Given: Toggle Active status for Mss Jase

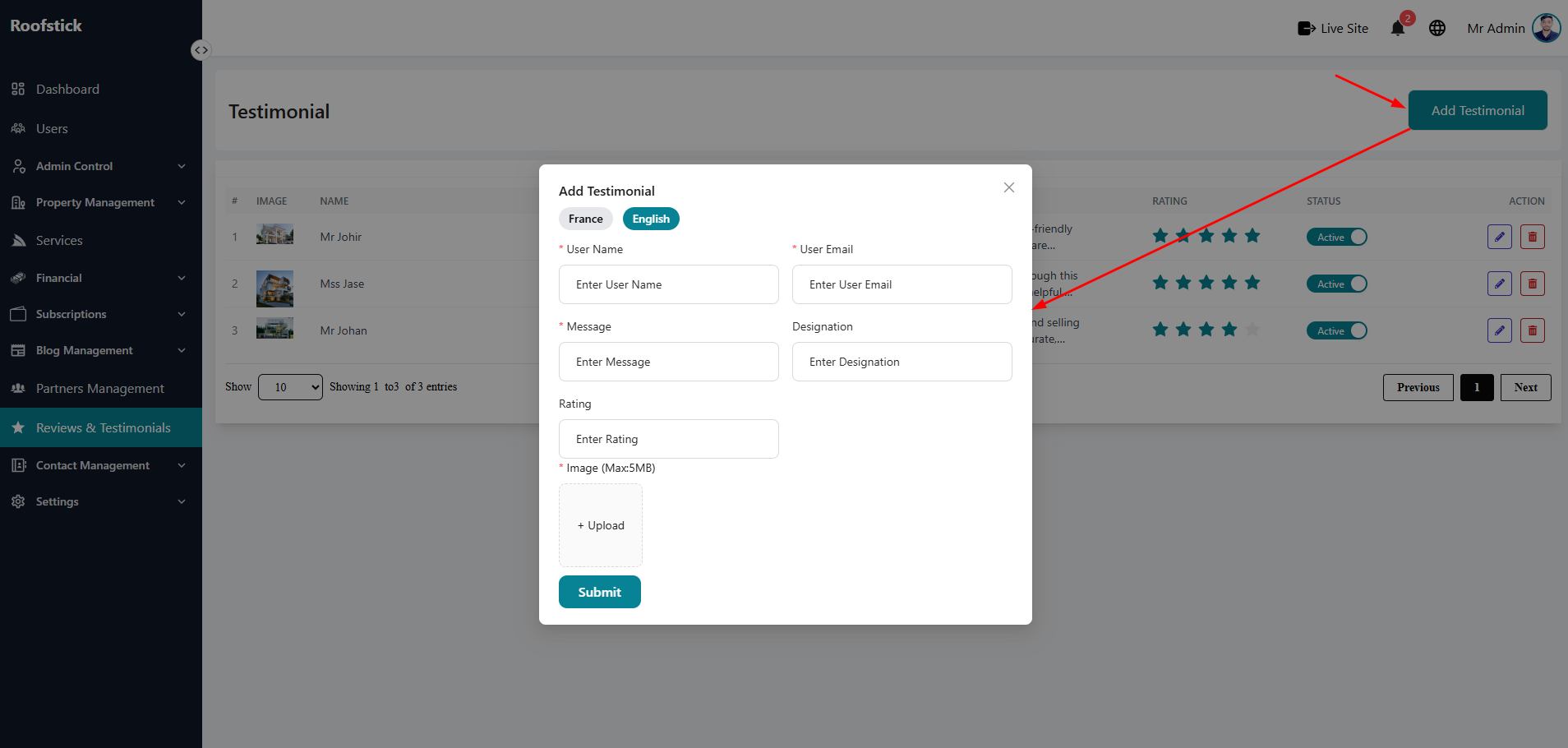Looking at the screenshot, I should (x=1337, y=284).
